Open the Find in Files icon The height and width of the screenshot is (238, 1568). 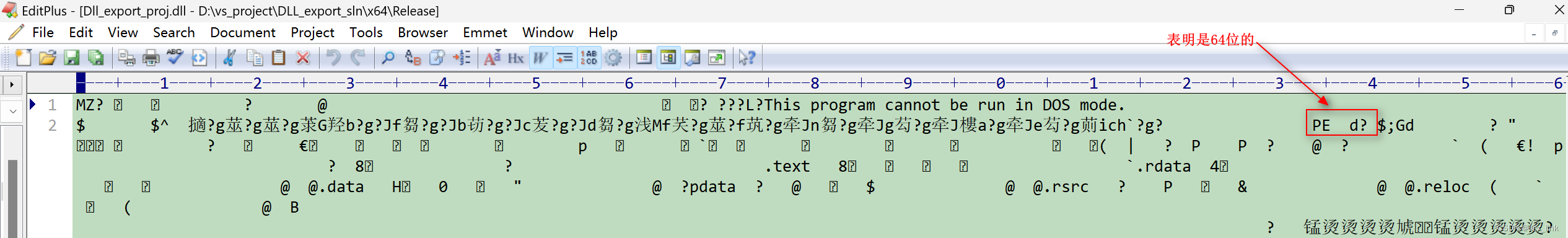coord(437,58)
